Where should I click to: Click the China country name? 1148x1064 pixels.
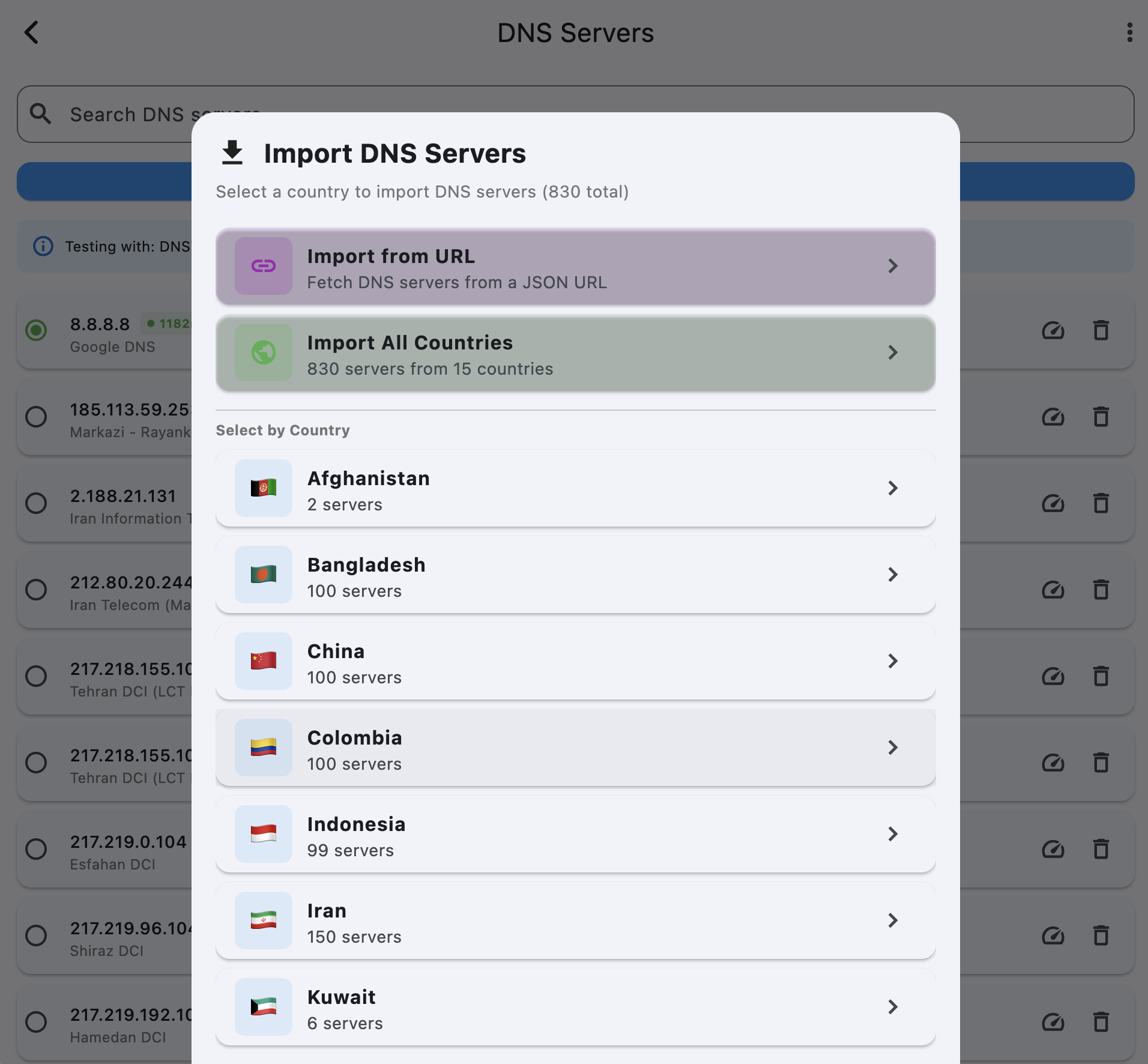point(336,651)
